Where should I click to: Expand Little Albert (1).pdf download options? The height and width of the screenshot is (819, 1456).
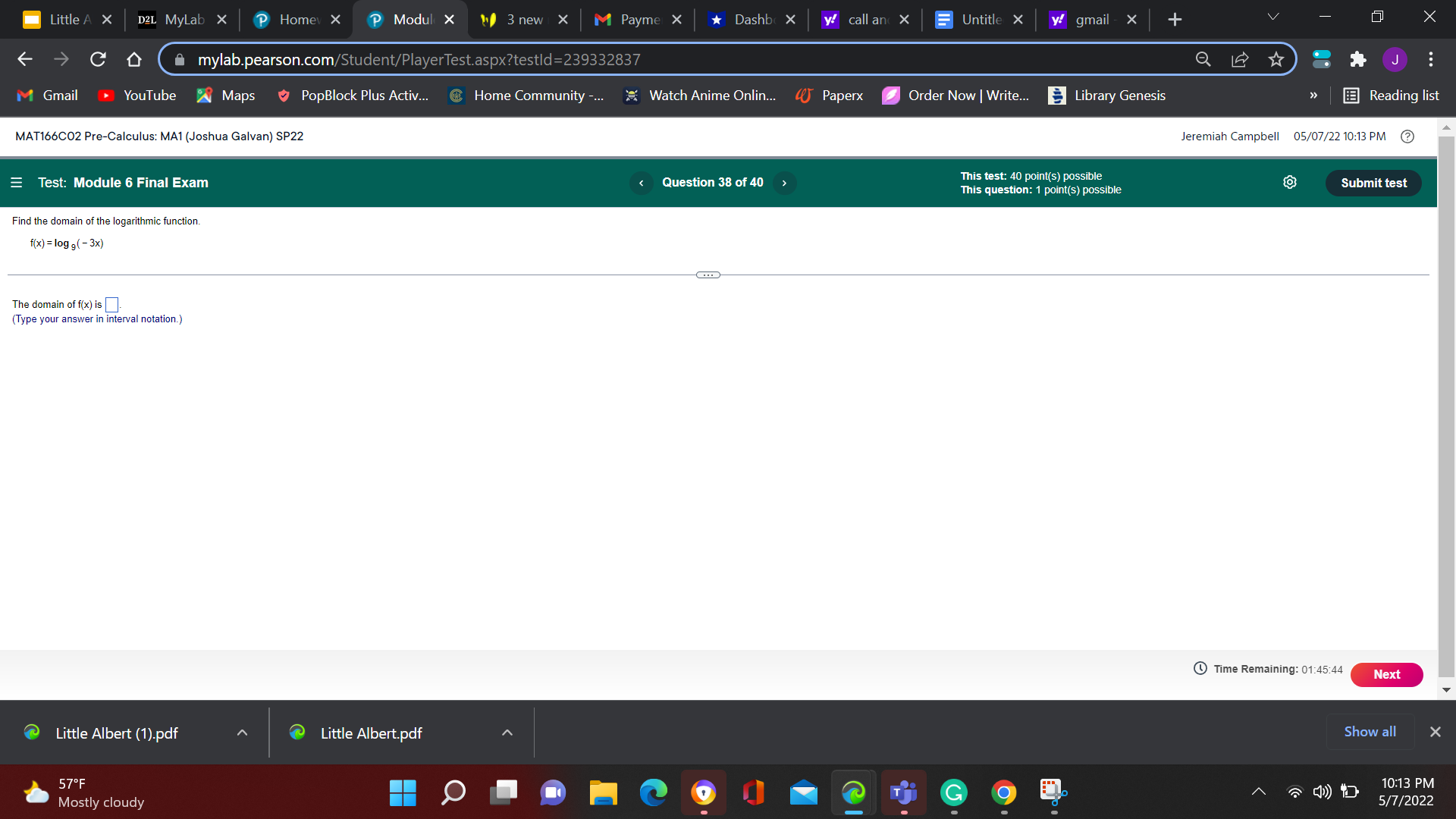[x=242, y=733]
